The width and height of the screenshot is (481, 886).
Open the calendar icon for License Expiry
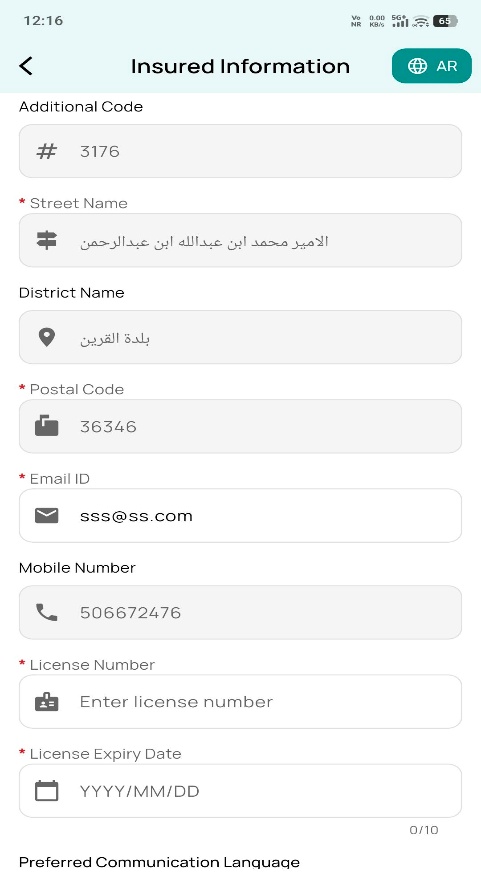point(46,791)
